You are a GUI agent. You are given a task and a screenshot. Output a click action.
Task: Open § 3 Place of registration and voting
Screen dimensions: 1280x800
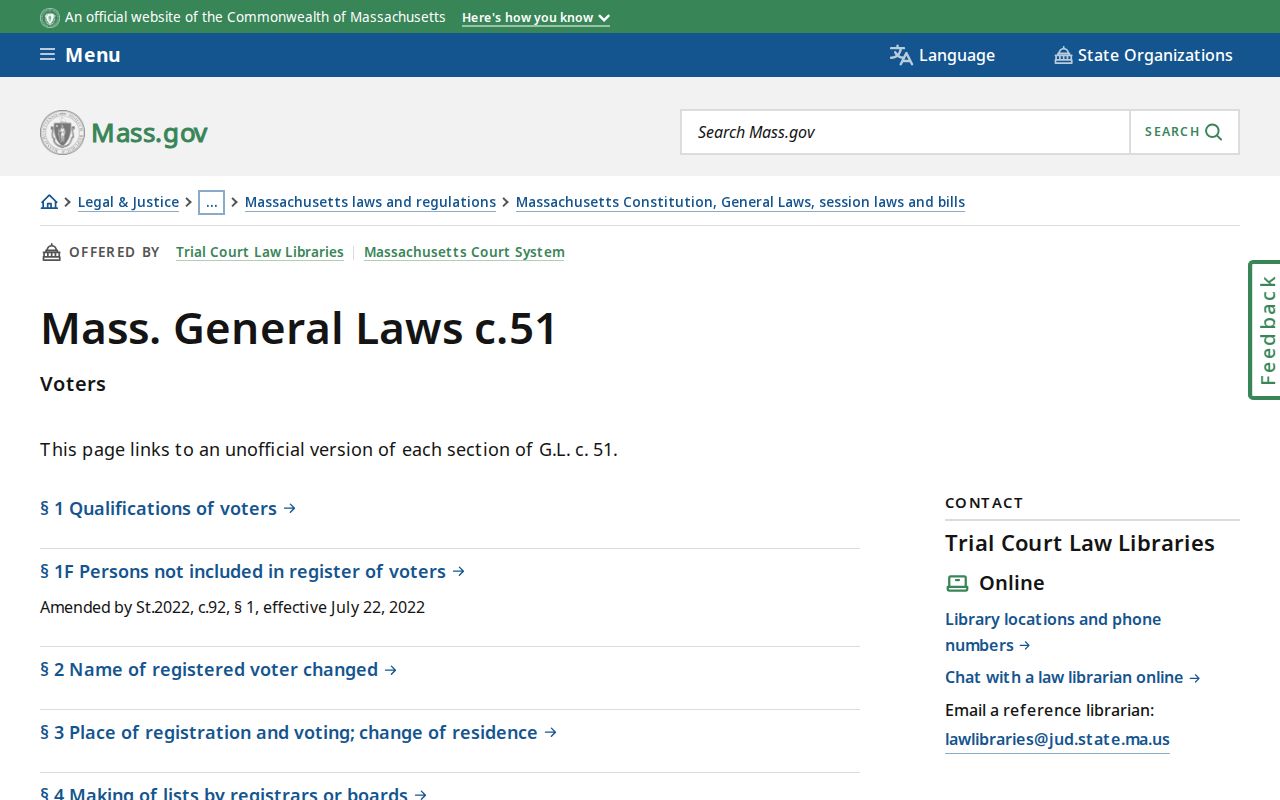[298, 732]
